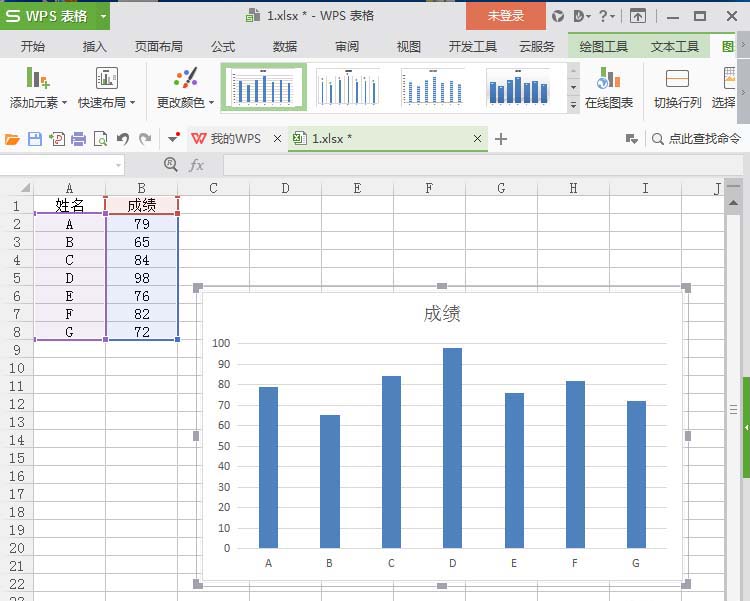
Task: Open the 视图 ribbon tab
Action: (408, 46)
